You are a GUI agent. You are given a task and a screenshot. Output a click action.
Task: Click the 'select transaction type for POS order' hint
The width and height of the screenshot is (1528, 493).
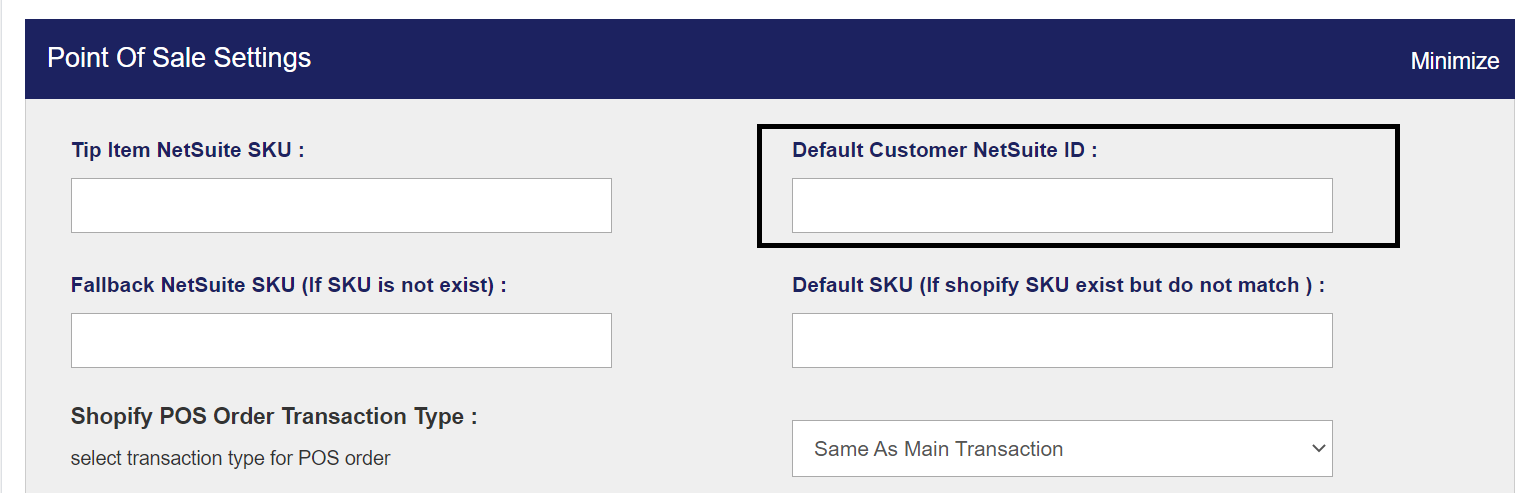click(230, 459)
